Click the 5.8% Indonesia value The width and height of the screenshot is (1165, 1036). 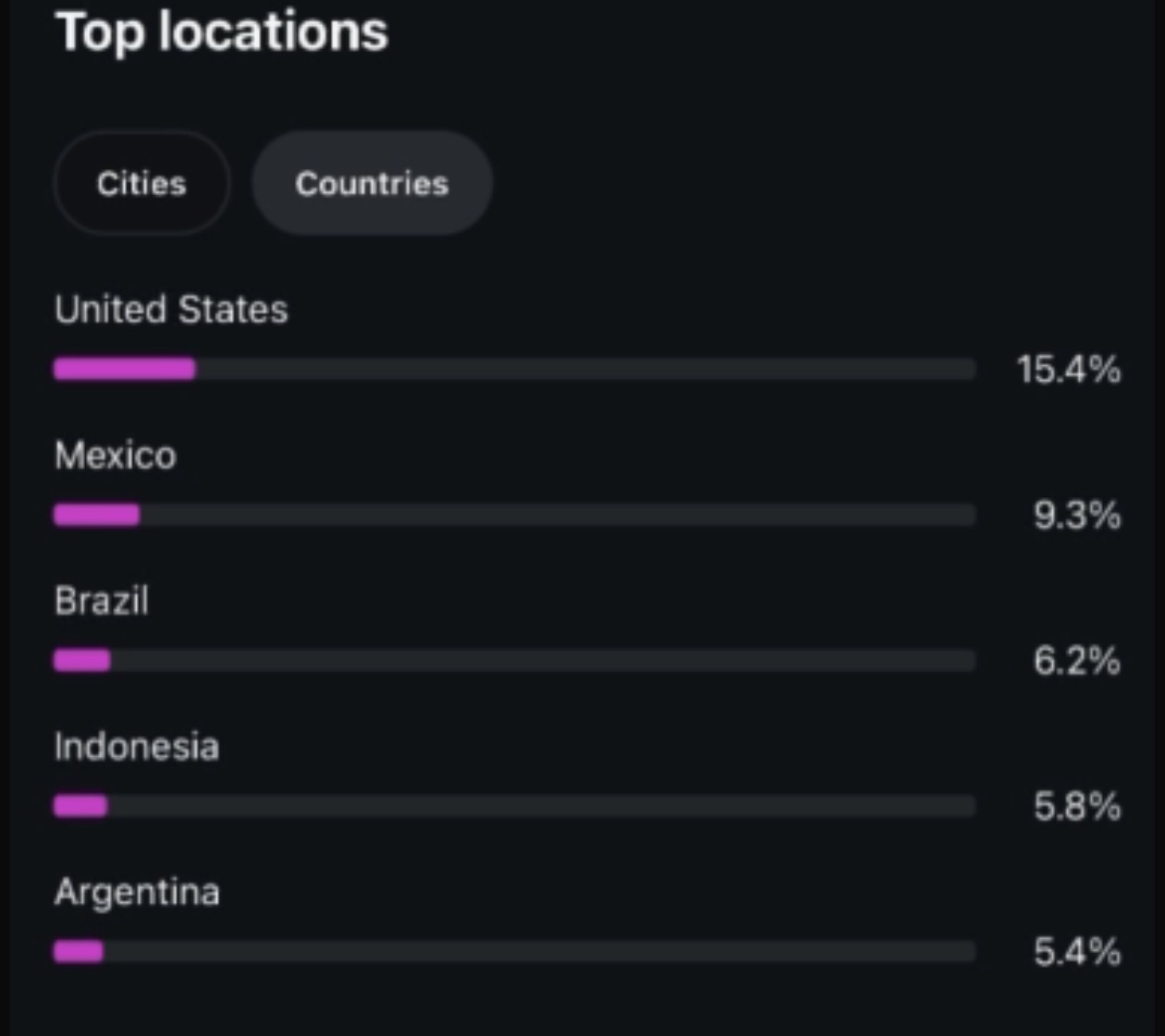(x=1077, y=806)
